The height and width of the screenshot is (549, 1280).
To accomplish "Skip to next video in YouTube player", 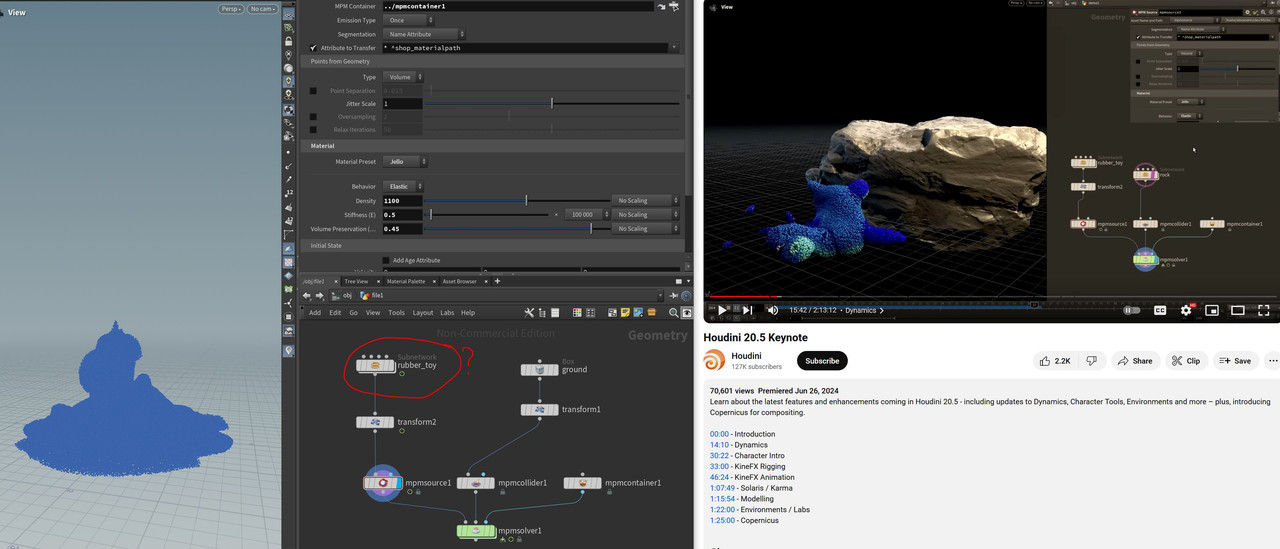I will click(747, 310).
